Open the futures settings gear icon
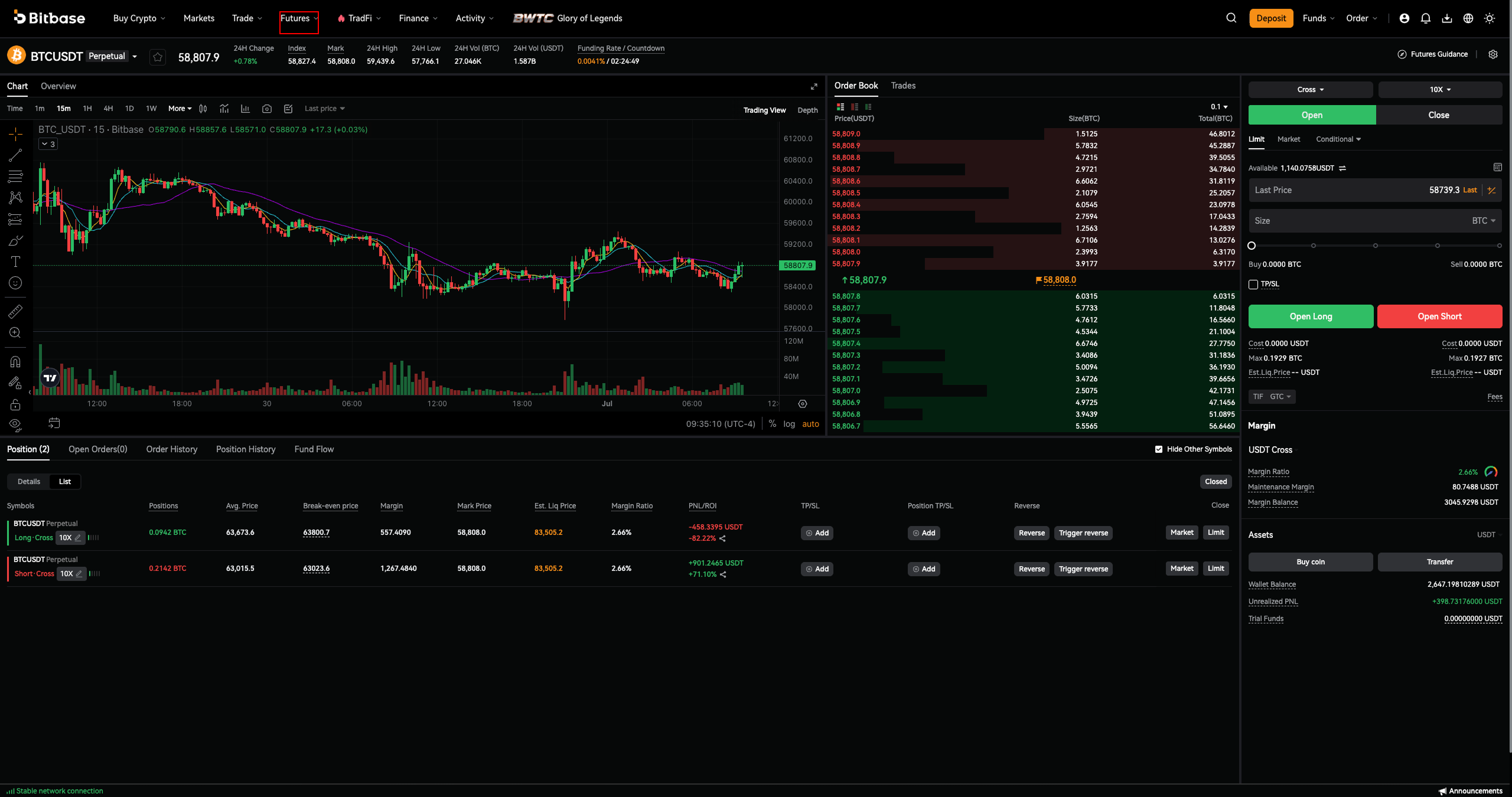Screen dimensions: 1512x797 [x=1493, y=54]
